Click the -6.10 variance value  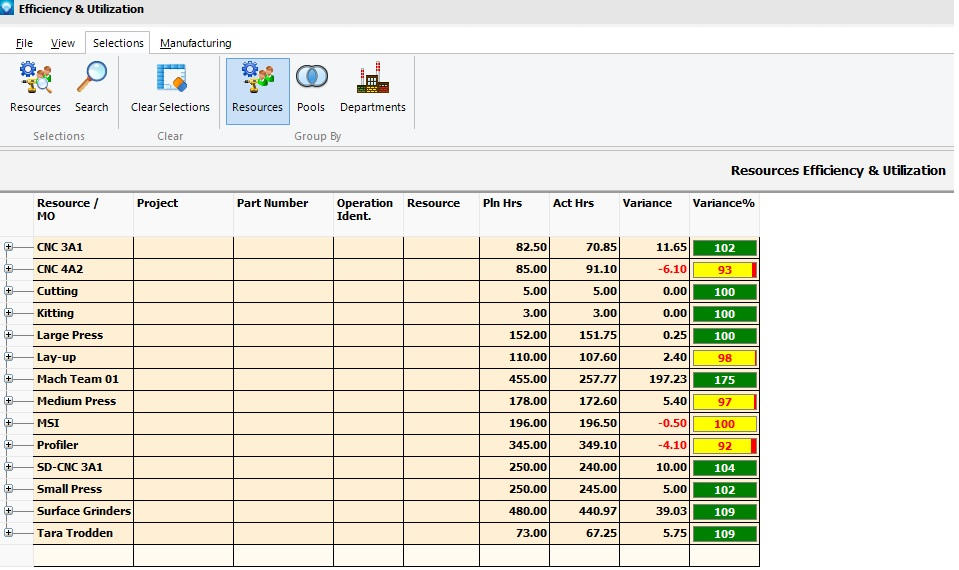tap(672, 269)
